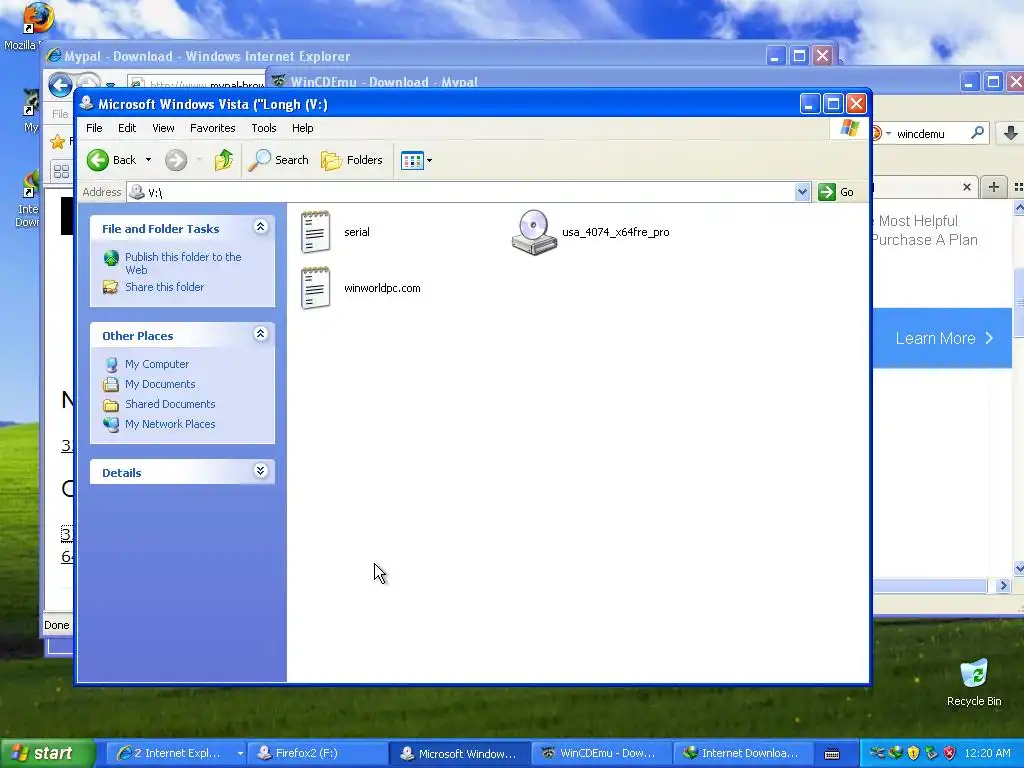This screenshot has height=768, width=1024.
Task: Close the current tab in Mypal browser
Action: (967, 187)
